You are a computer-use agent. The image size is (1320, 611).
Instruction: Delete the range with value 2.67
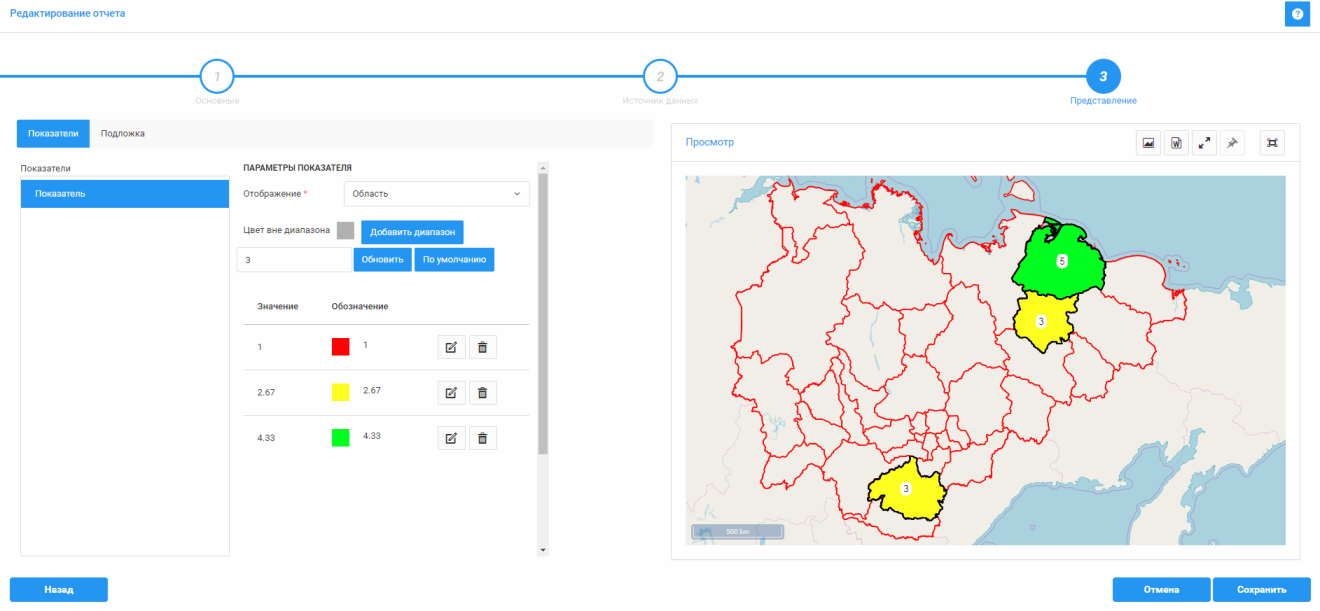(482, 393)
